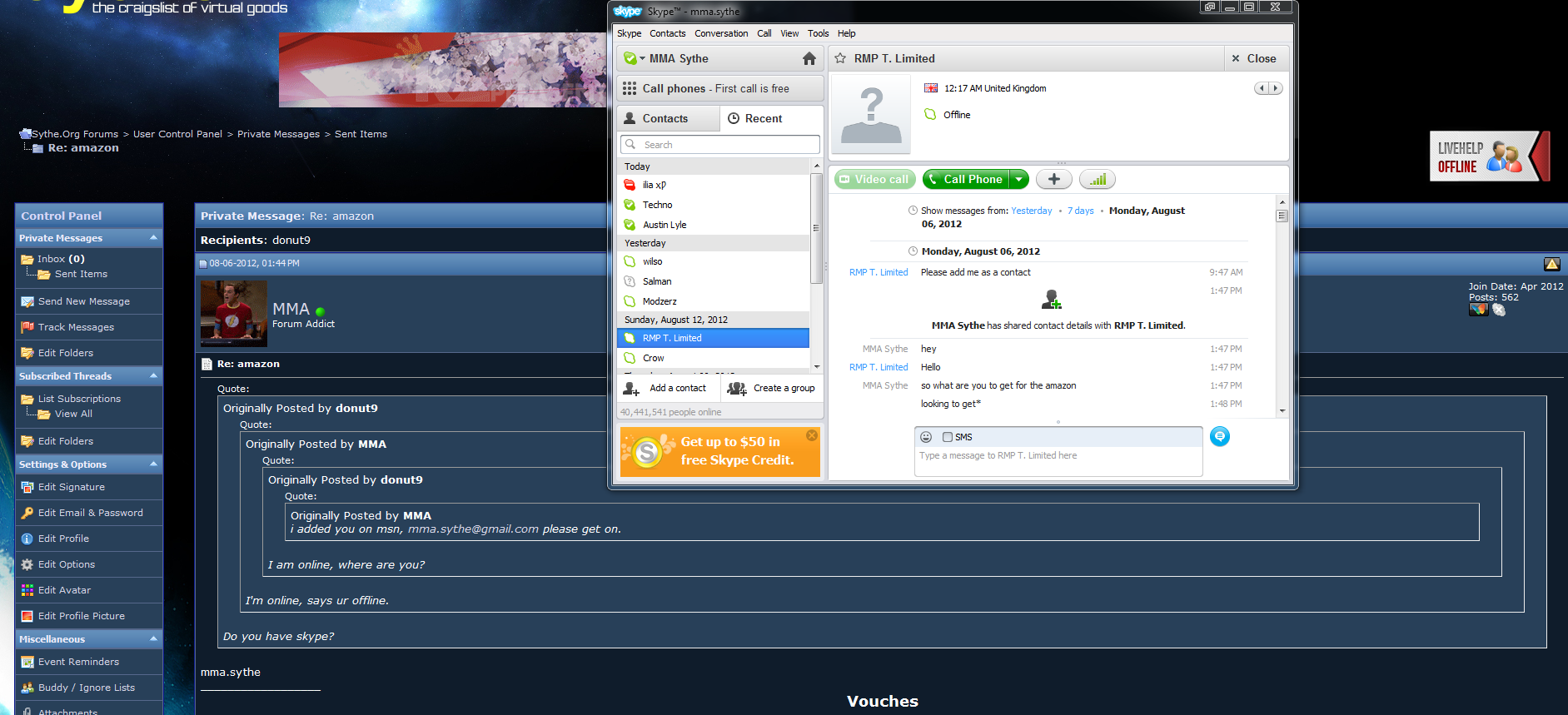This screenshot has width=1568, height=715.
Task: Click the call quality signal bars icon
Action: coord(1098,179)
